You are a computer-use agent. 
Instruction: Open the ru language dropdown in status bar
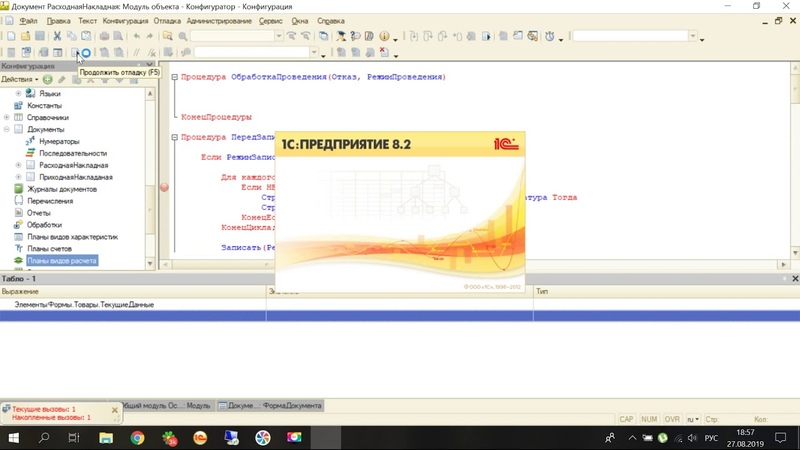[x=693, y=419]
